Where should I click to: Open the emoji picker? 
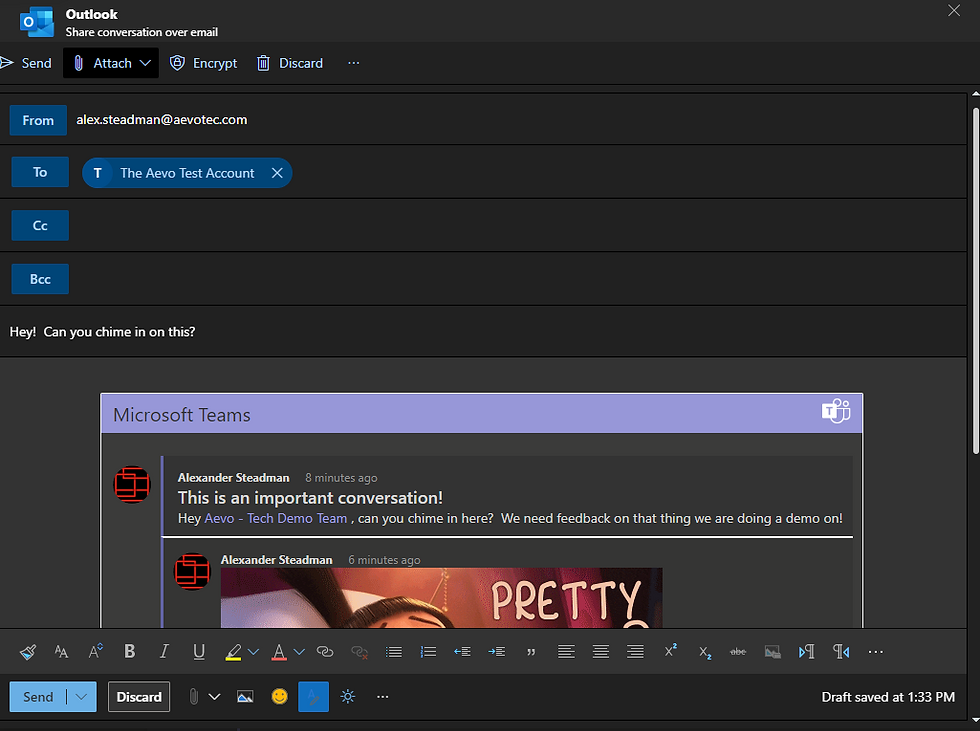click(x=279, y=697)
